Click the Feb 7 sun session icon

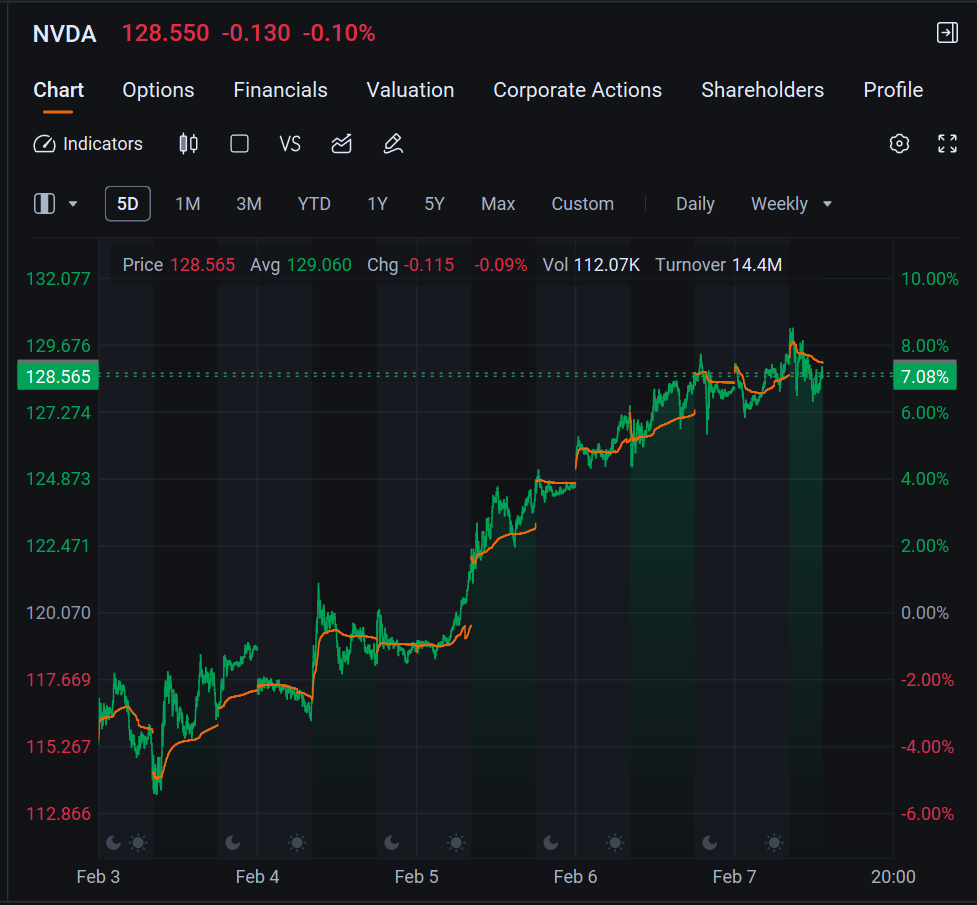tap(774, 843)
